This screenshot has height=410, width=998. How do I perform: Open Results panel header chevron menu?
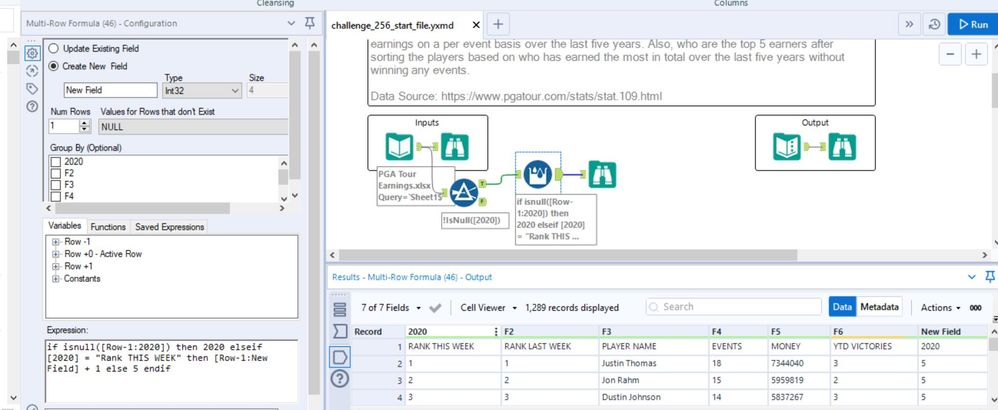pos(972,277)
